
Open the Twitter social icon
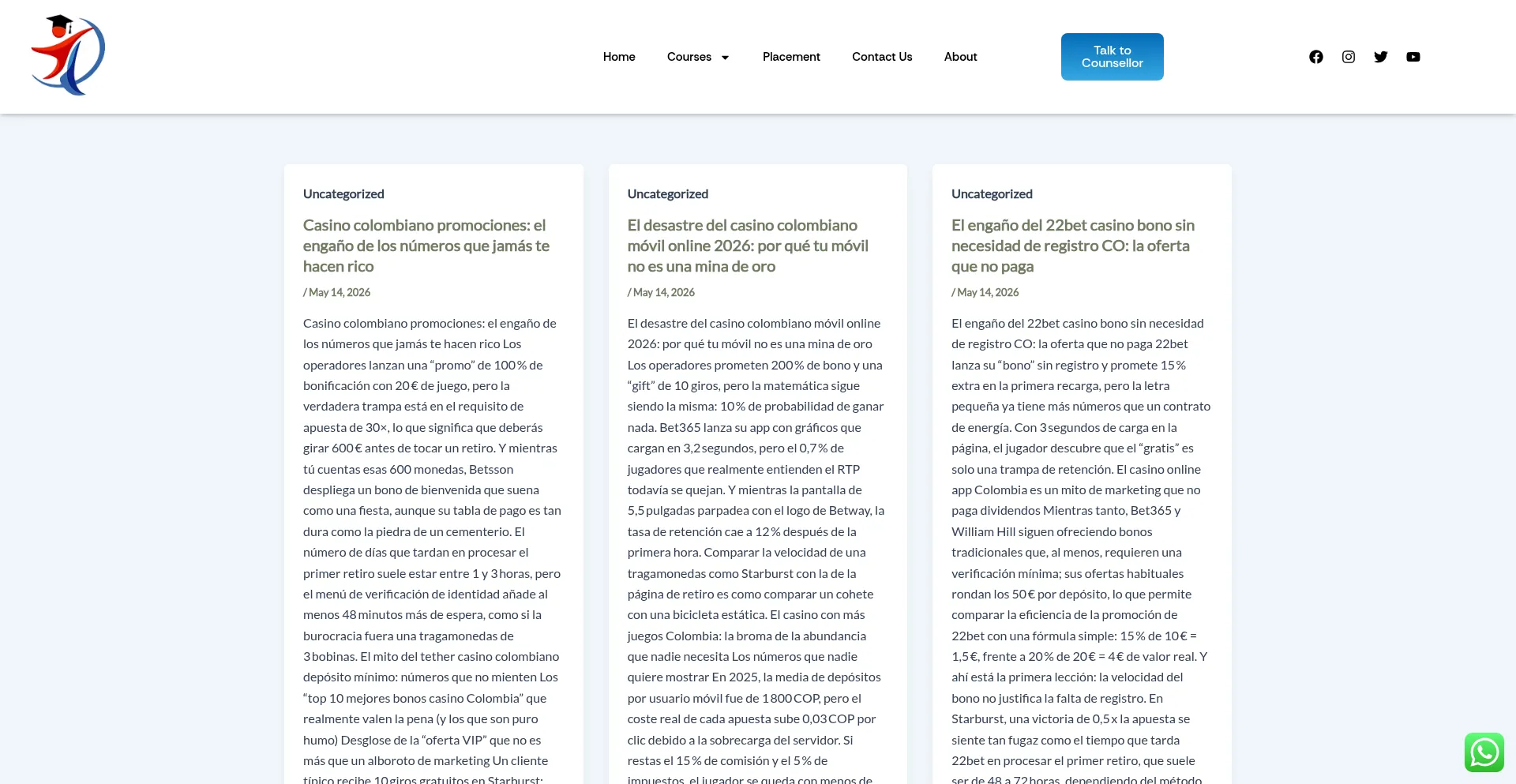click(1381, 57)
